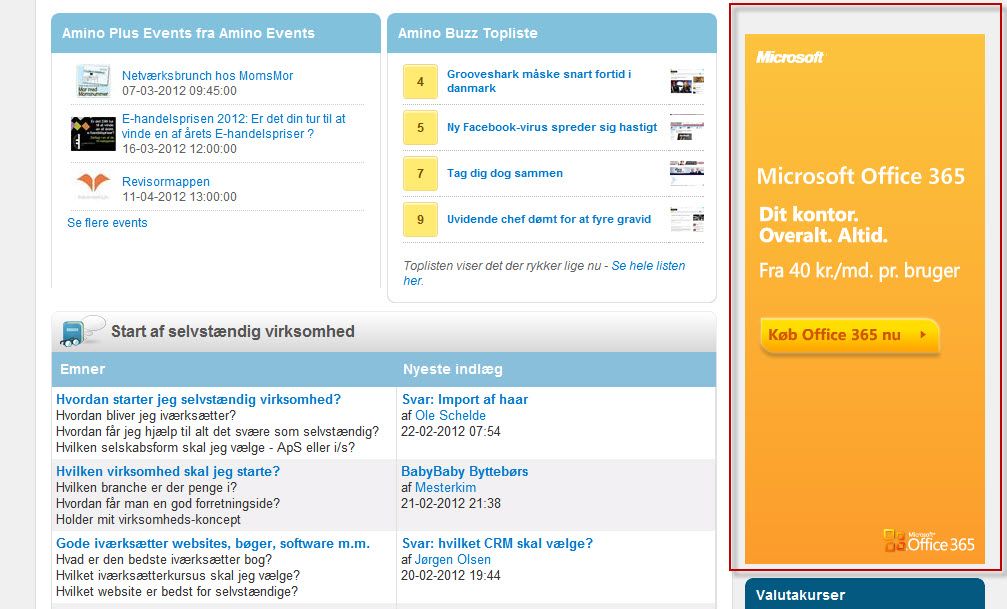
Task: Open Hvilken virksomhed skal jeg starte topic
Action: (x=168, y=472)
